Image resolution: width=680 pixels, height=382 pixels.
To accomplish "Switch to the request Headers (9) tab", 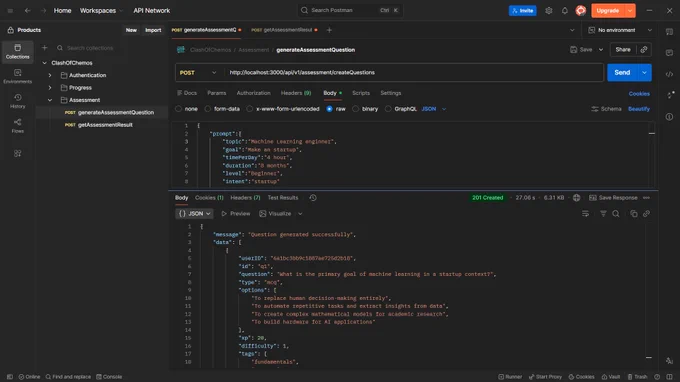I will pyautogui.click(x=296, y=93).
